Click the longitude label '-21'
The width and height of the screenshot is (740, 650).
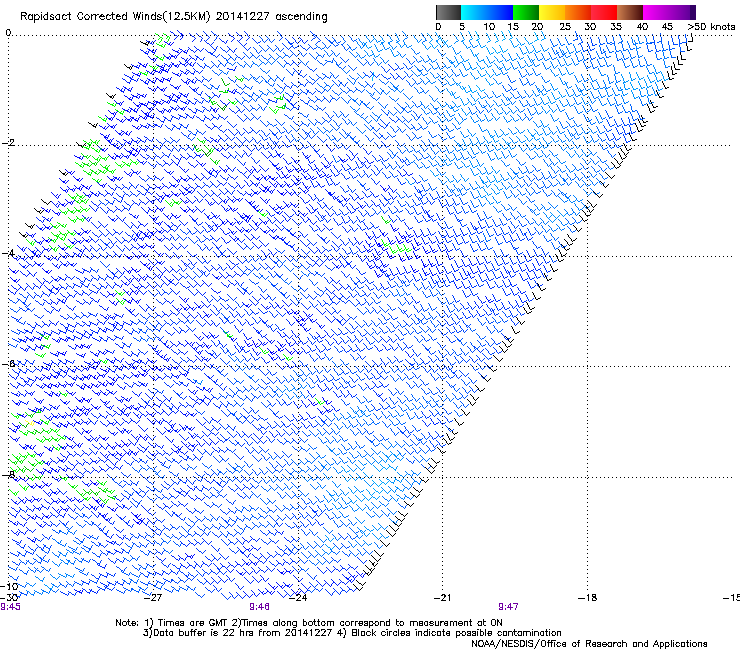point(443,598)
